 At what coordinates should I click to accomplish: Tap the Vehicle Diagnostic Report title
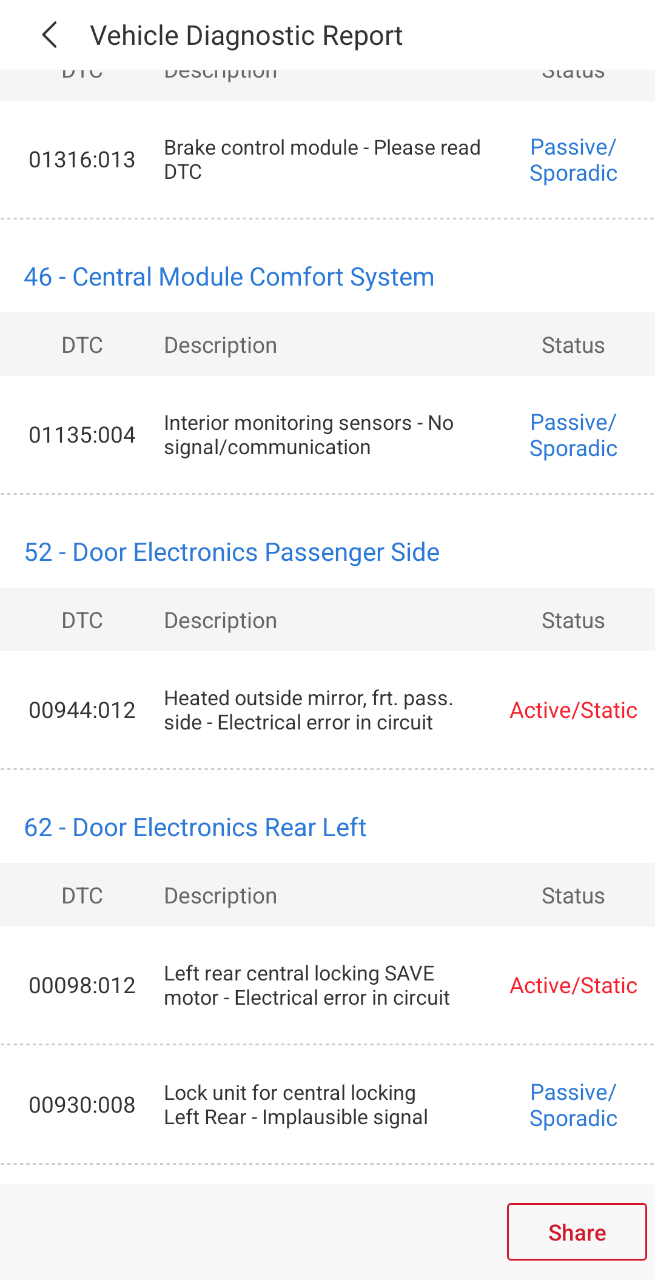point(246,36)
